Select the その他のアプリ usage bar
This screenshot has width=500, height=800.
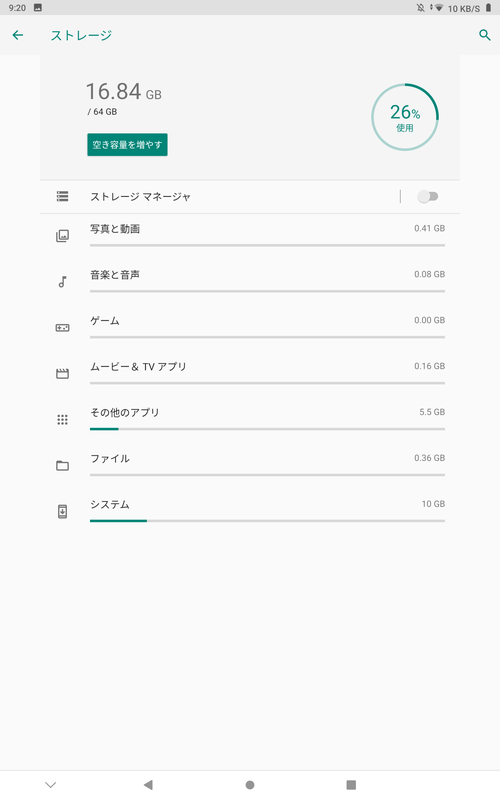[267, 429]
